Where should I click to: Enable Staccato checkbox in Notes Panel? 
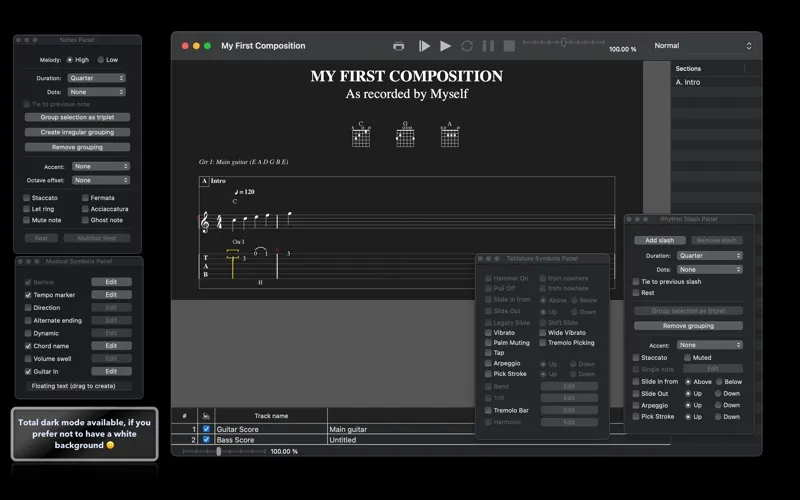pyautogui.click(x=27, y=197)
